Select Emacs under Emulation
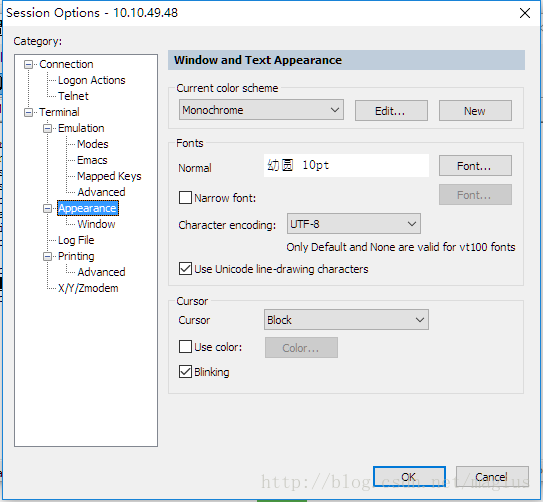543x502 pixels. (x=92, y=160)
